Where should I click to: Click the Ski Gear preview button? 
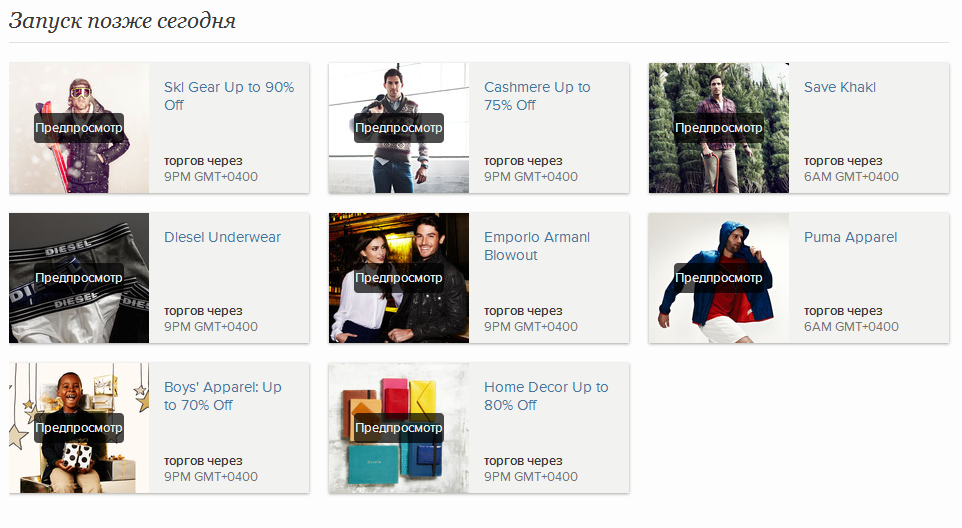click(79, 128)
